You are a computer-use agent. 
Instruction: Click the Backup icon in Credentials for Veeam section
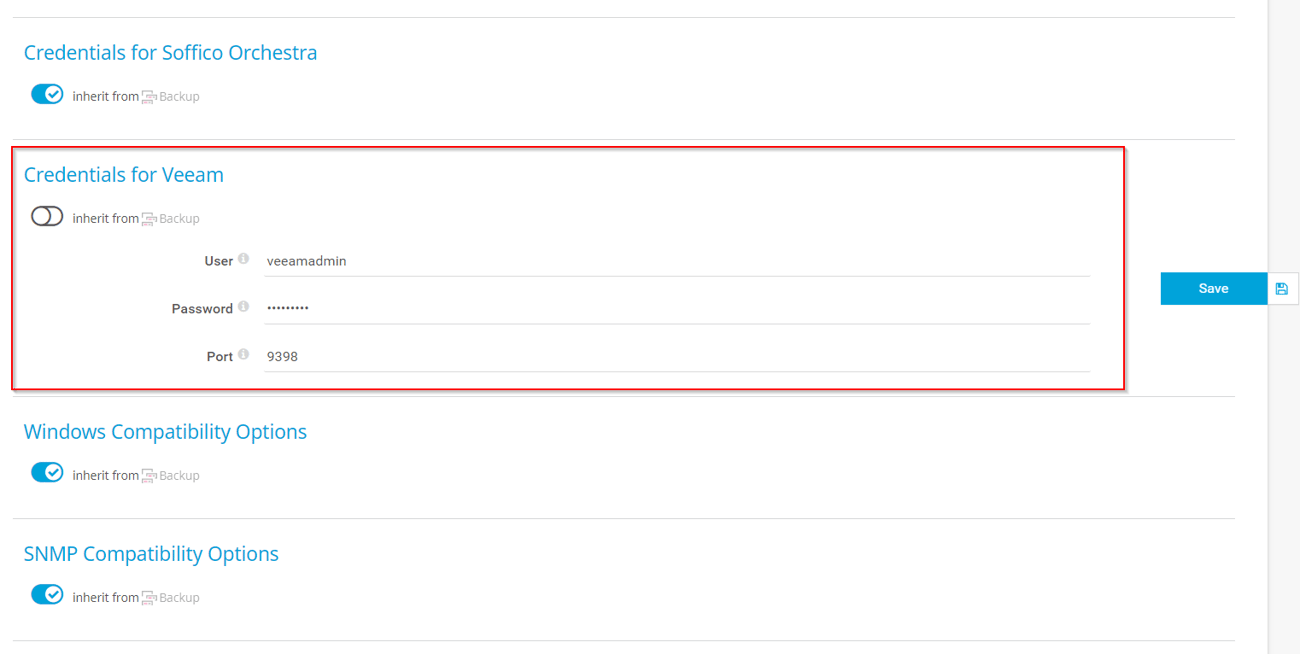(148, 218)
